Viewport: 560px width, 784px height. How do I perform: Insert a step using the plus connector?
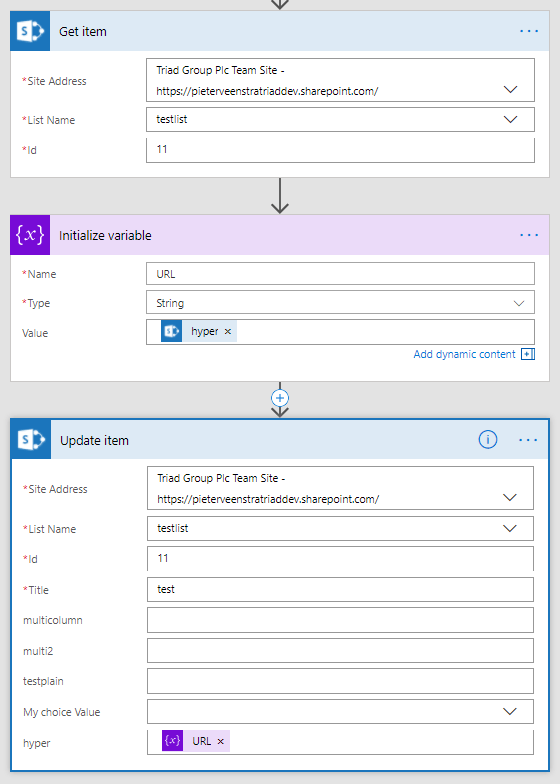[x=280, y=398]
